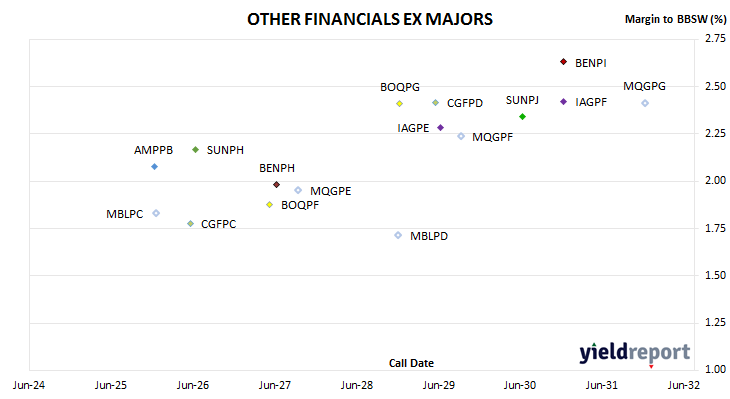Click the CGFPD data label
This screenshot has height=399, width=730.
point(465,103)
